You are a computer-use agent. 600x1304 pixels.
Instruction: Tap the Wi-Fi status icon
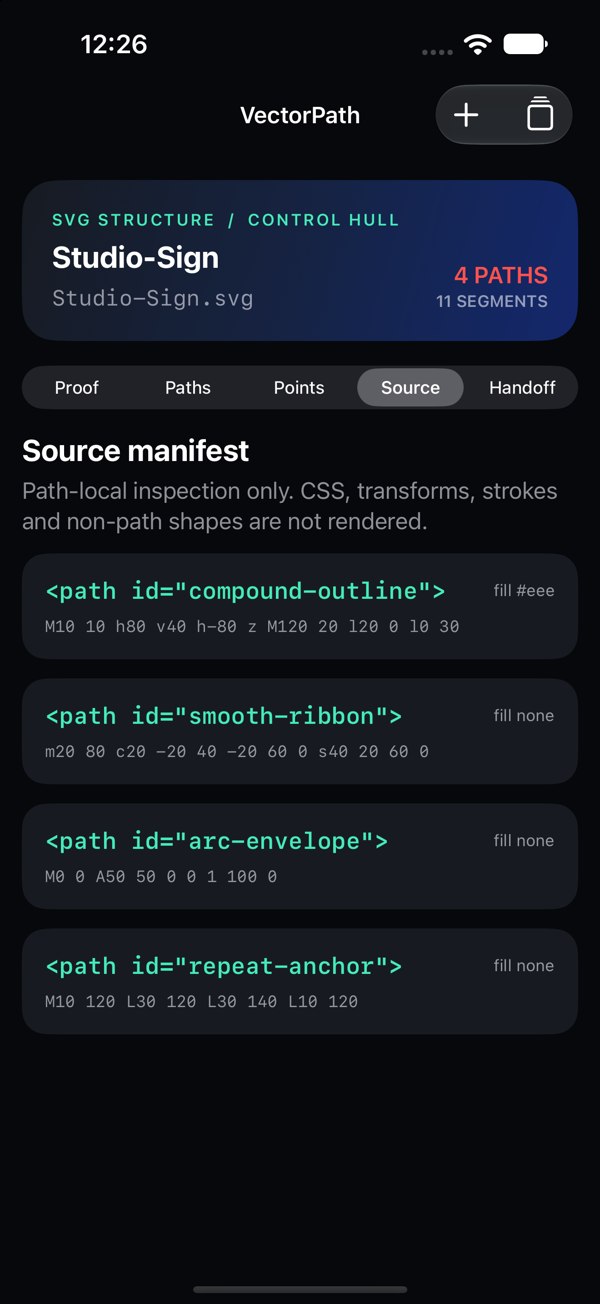click(x=478, y=44)
